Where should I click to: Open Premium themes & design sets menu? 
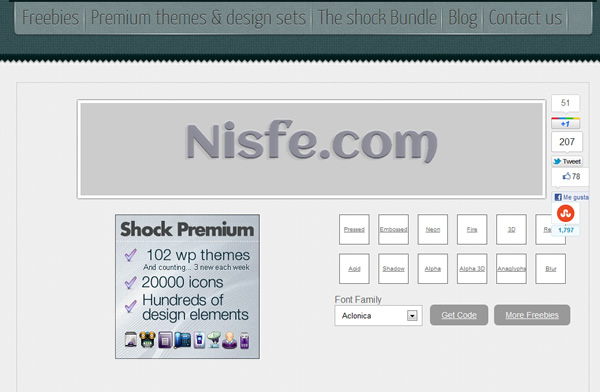[x=198, y=18]
